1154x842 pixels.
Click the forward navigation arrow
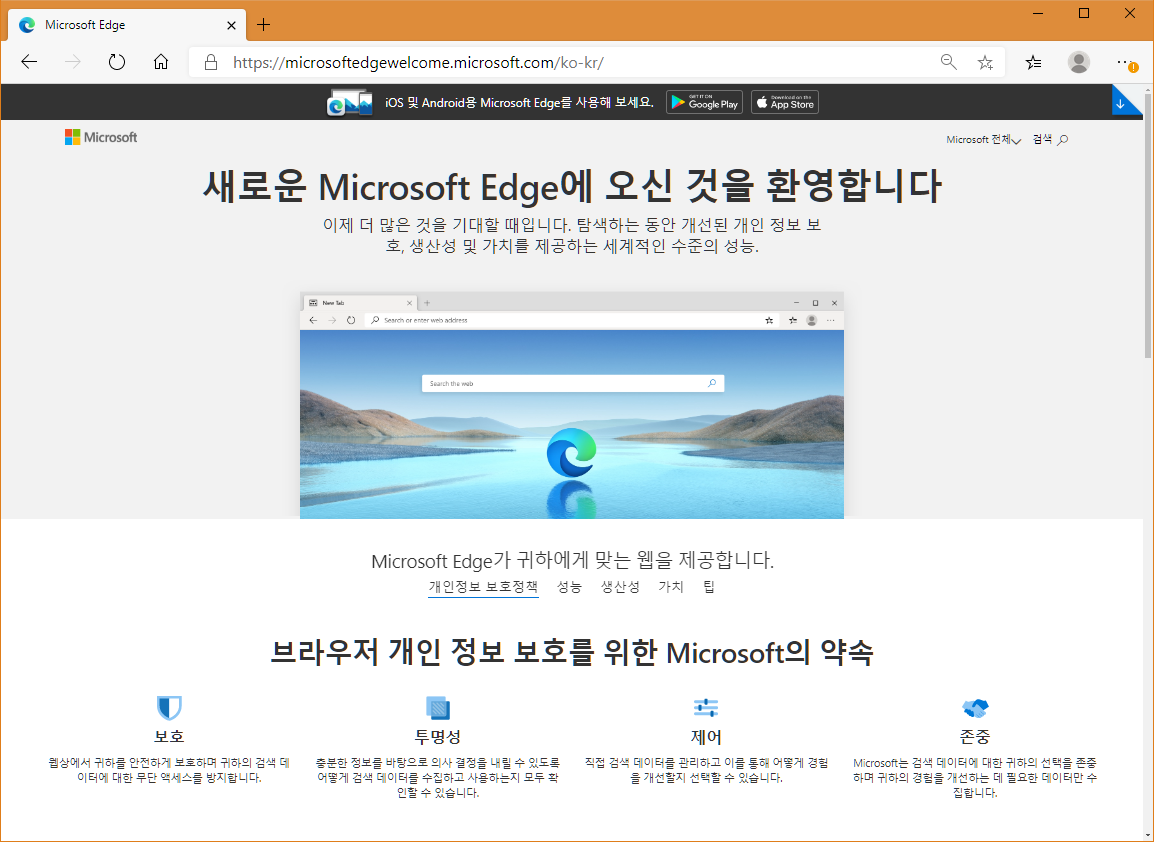click(x=73, y=63)
